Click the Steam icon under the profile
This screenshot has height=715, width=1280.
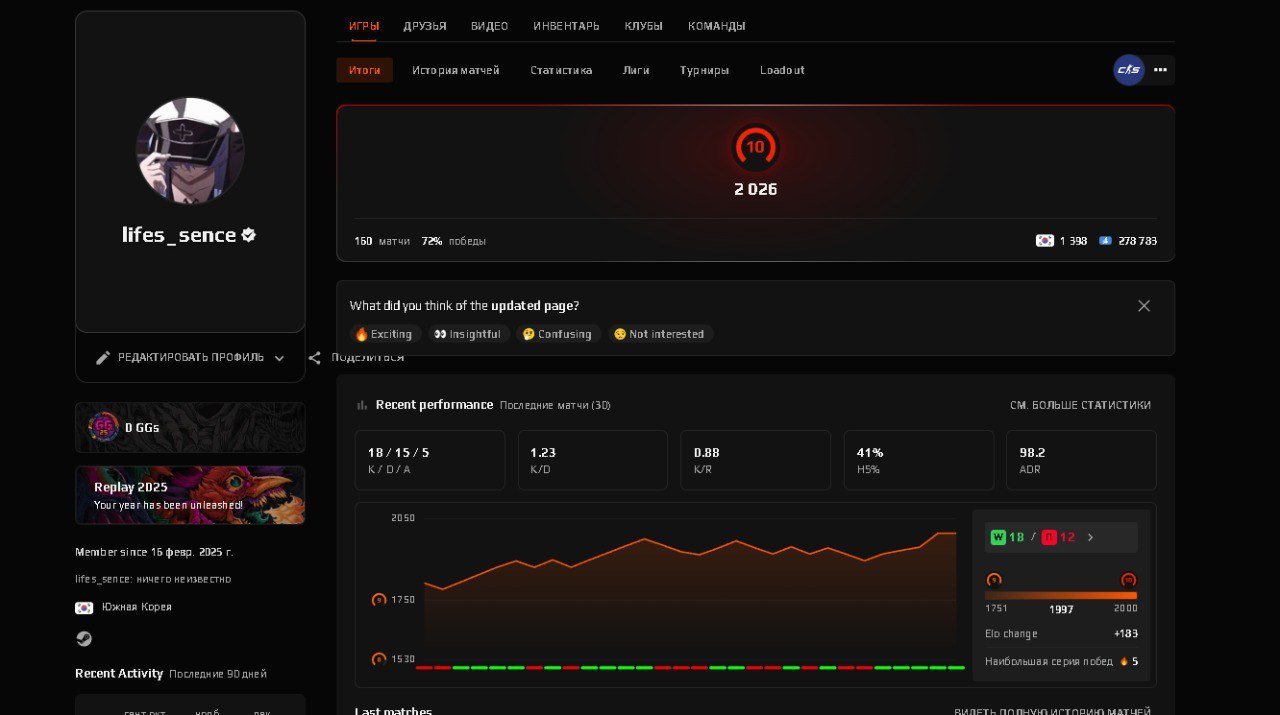click(84, 638)
